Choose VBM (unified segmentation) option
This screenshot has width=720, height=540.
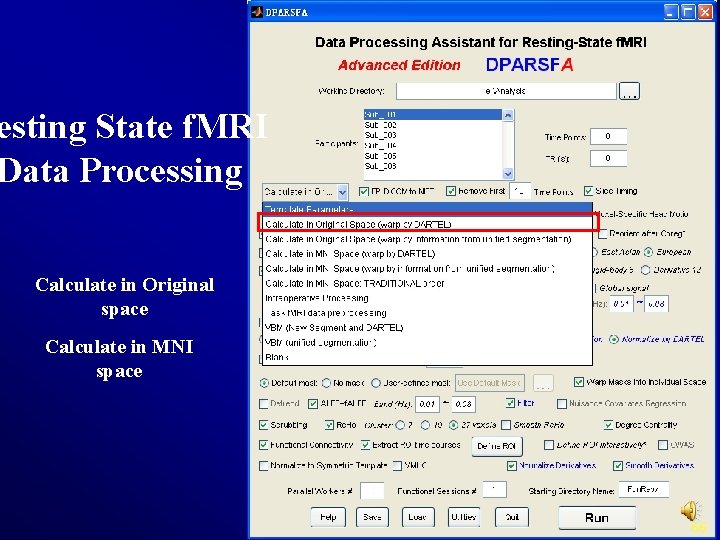click(x=427, y=343)
